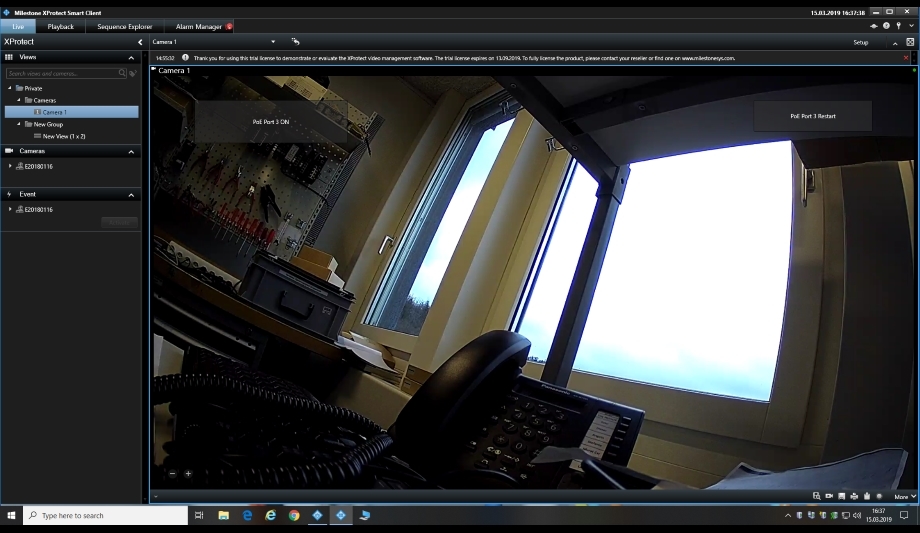Viewport: 920px width, 533px height.
Task: Collapse the Views section chevron
Action: (x=131, y=58)
